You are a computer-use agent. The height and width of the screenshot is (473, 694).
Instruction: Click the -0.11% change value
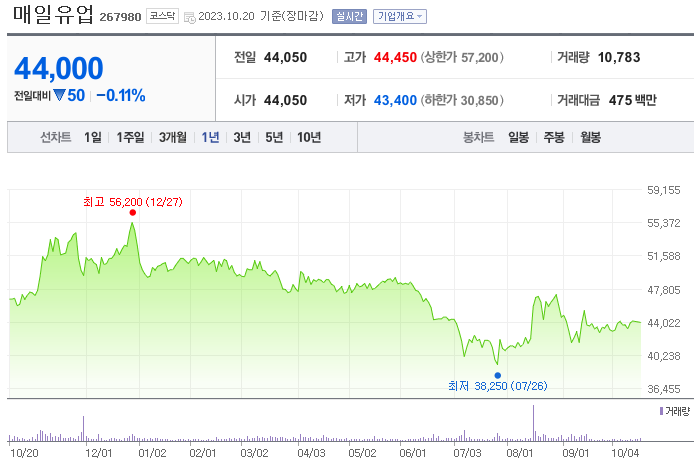point(121,96)
